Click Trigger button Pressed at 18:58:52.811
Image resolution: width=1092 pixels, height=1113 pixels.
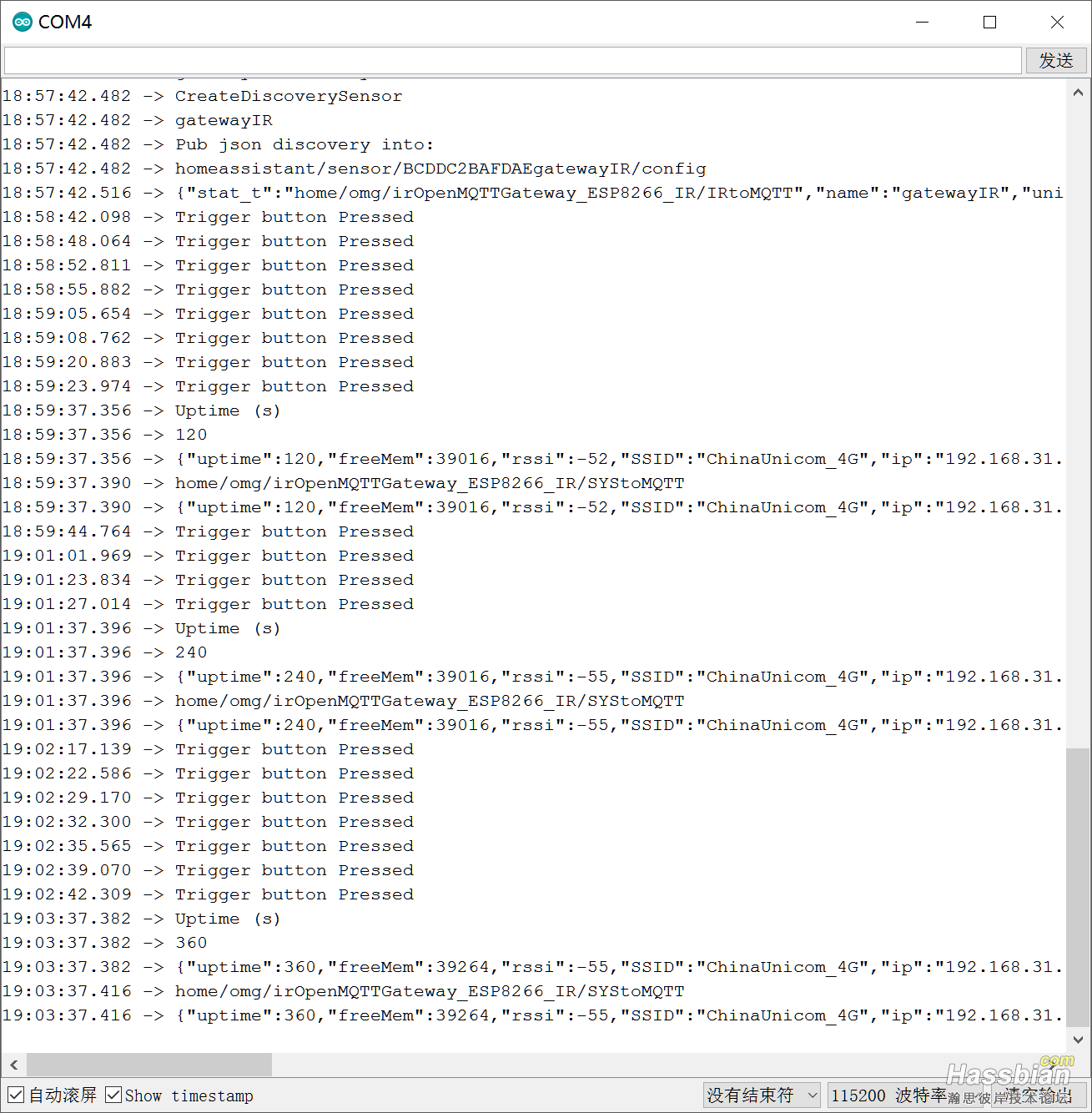coord(208,265)
